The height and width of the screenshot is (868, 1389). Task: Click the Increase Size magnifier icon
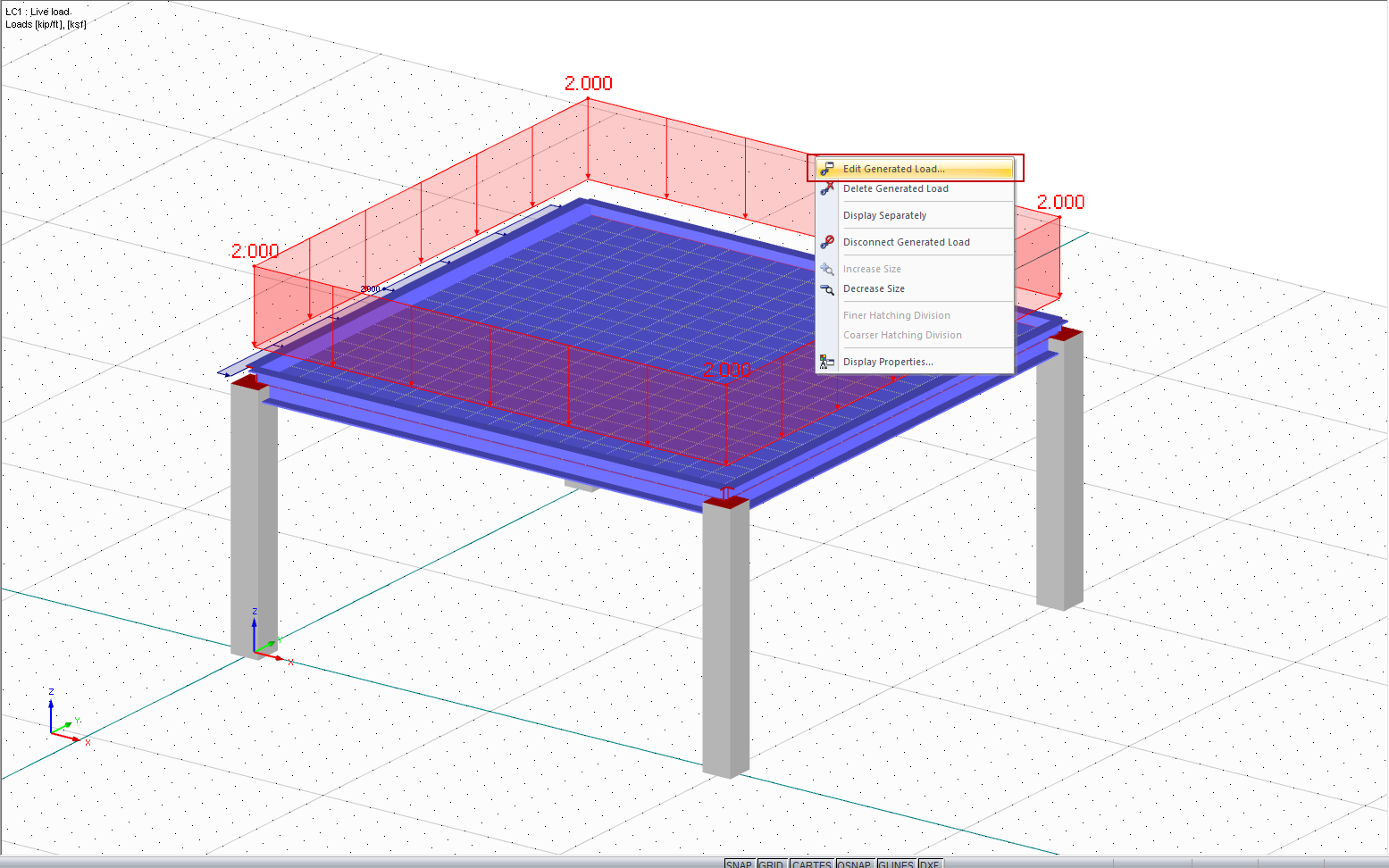pyautogui.click(x=827, y=269)
